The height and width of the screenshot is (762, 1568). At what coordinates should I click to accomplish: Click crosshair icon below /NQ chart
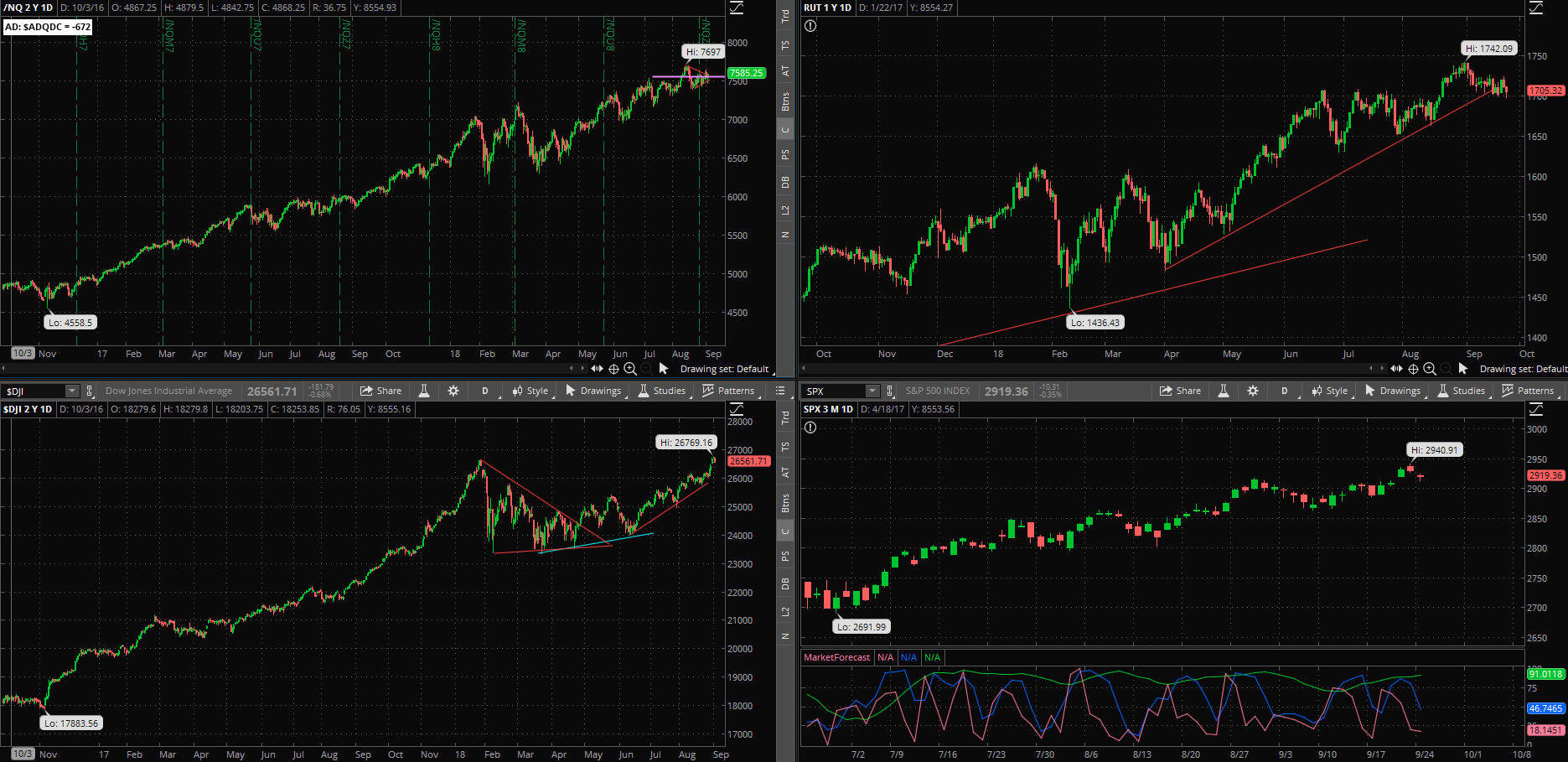tap(613, 369)
